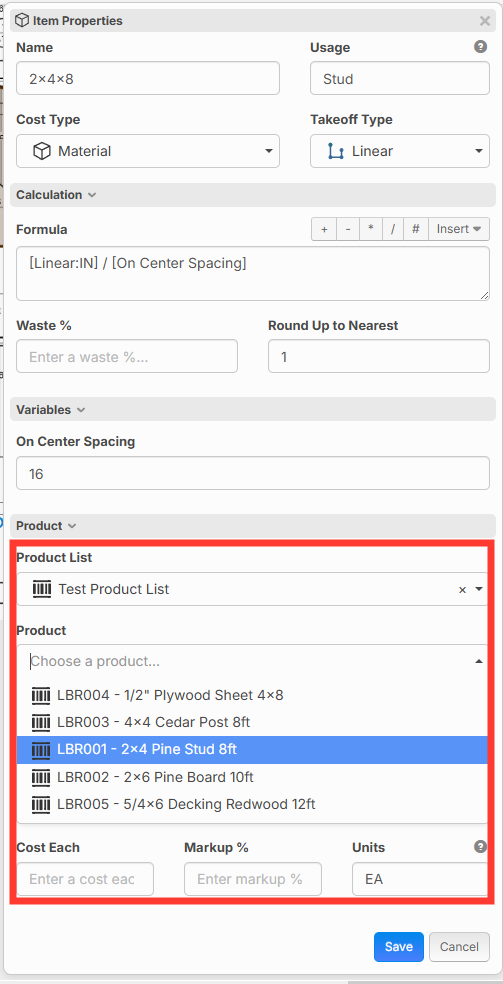503x984 pixels.
Task: Open the Takeoff Type Linear dropdown
Action: tap(400, 151)
